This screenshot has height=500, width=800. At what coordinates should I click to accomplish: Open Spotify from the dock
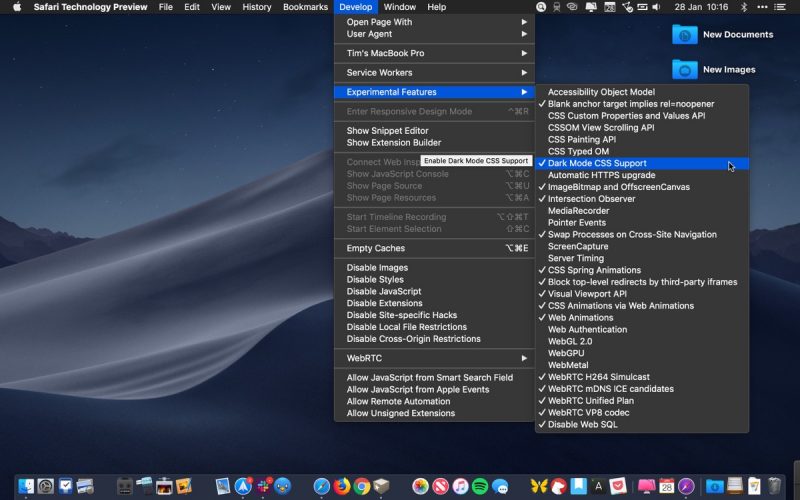pyautogui.click(x=480, y=486)
